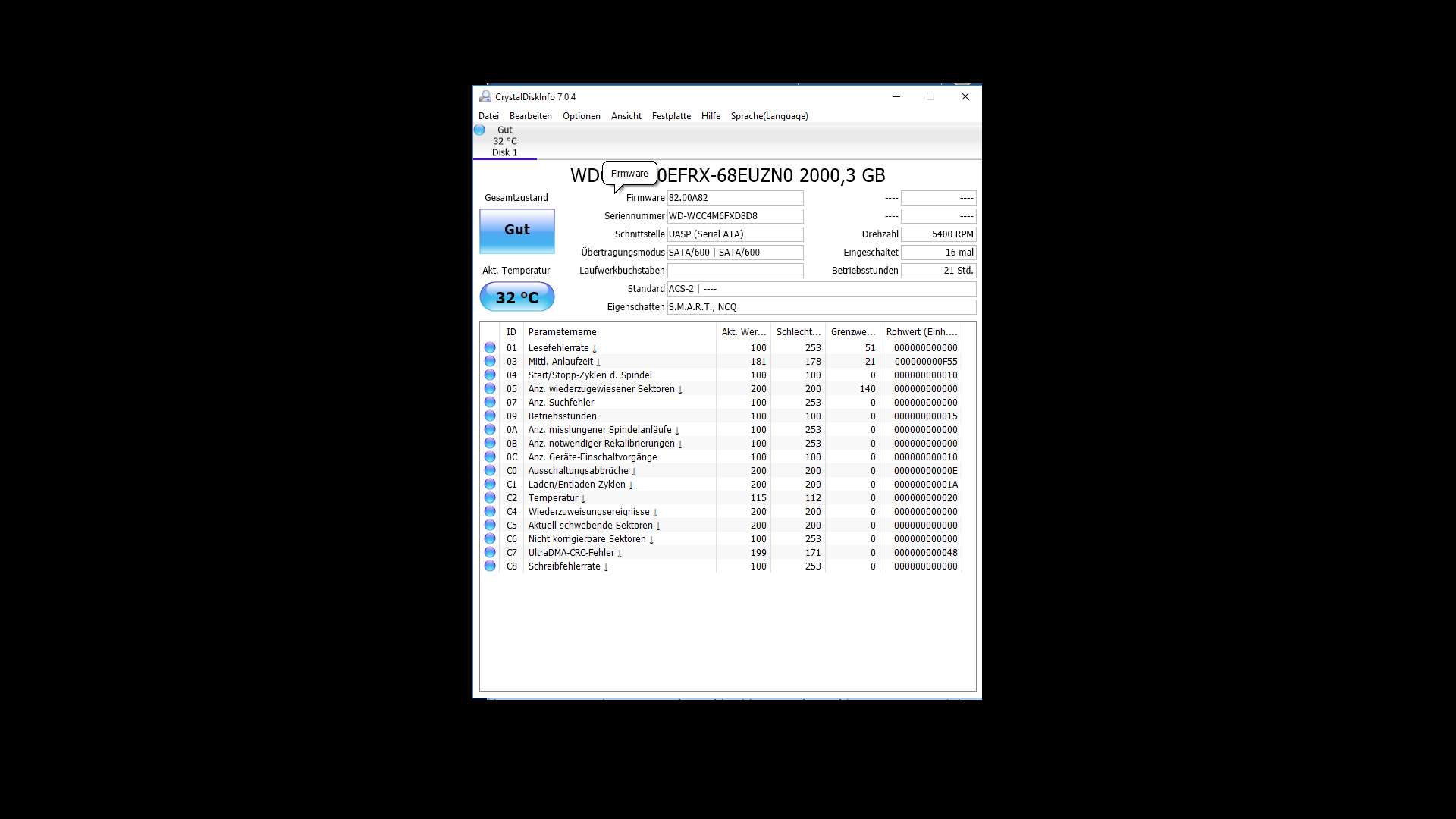The height and width of the screenshot is (819, 1456).
Task: Open the Ansicht menu
Action: coord(626,116)
